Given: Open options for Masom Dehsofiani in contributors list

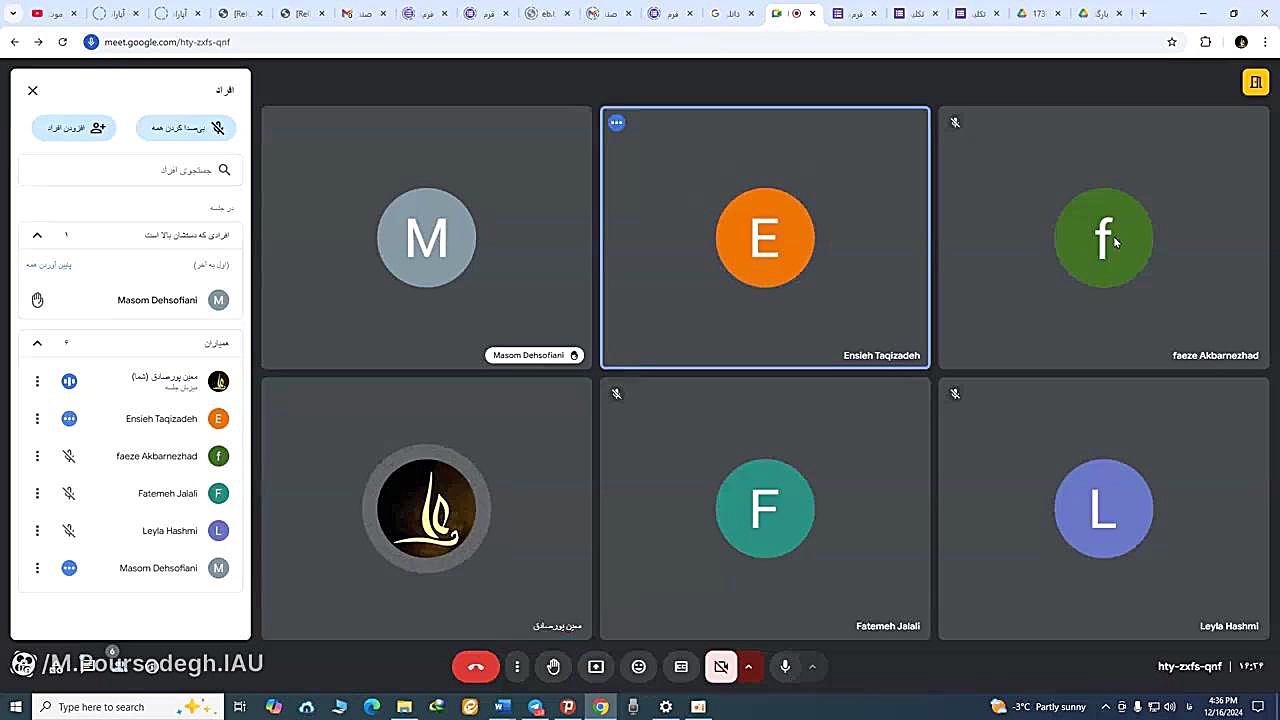Looking at the screenshot, I should click(37, 568).
